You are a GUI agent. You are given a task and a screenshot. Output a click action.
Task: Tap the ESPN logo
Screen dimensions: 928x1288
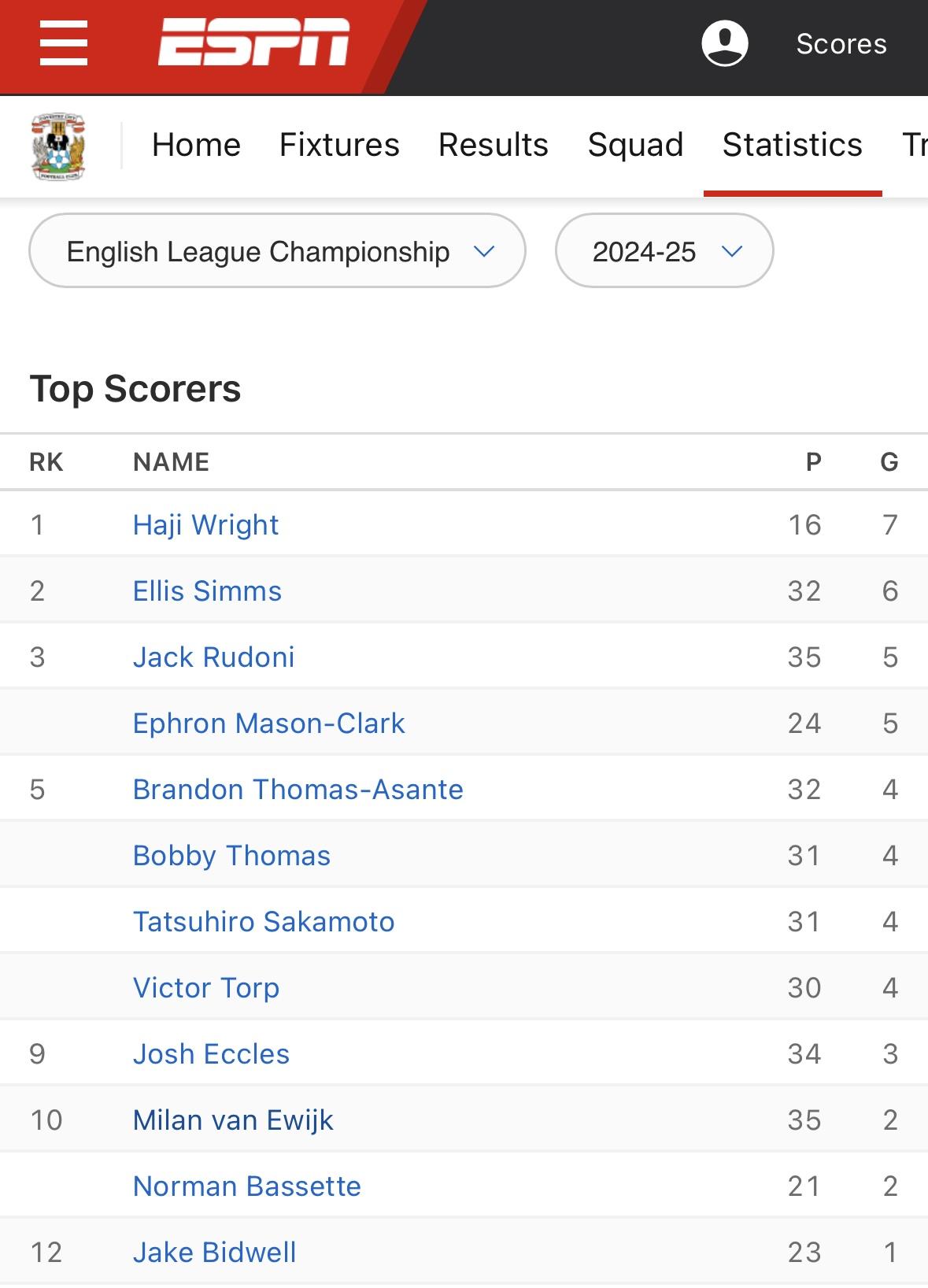(x=253, y=43)
